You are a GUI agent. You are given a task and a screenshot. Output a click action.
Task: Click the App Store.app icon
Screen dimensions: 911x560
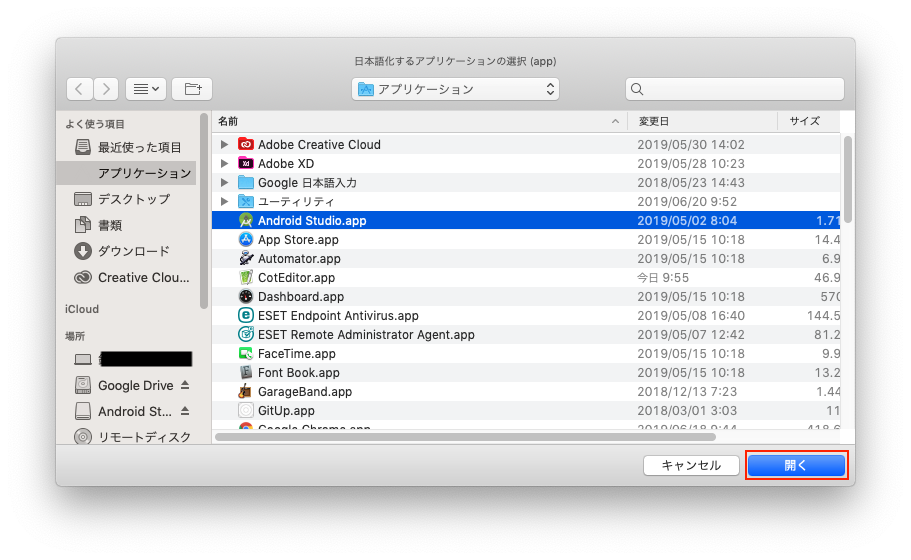tap(246, 239)
